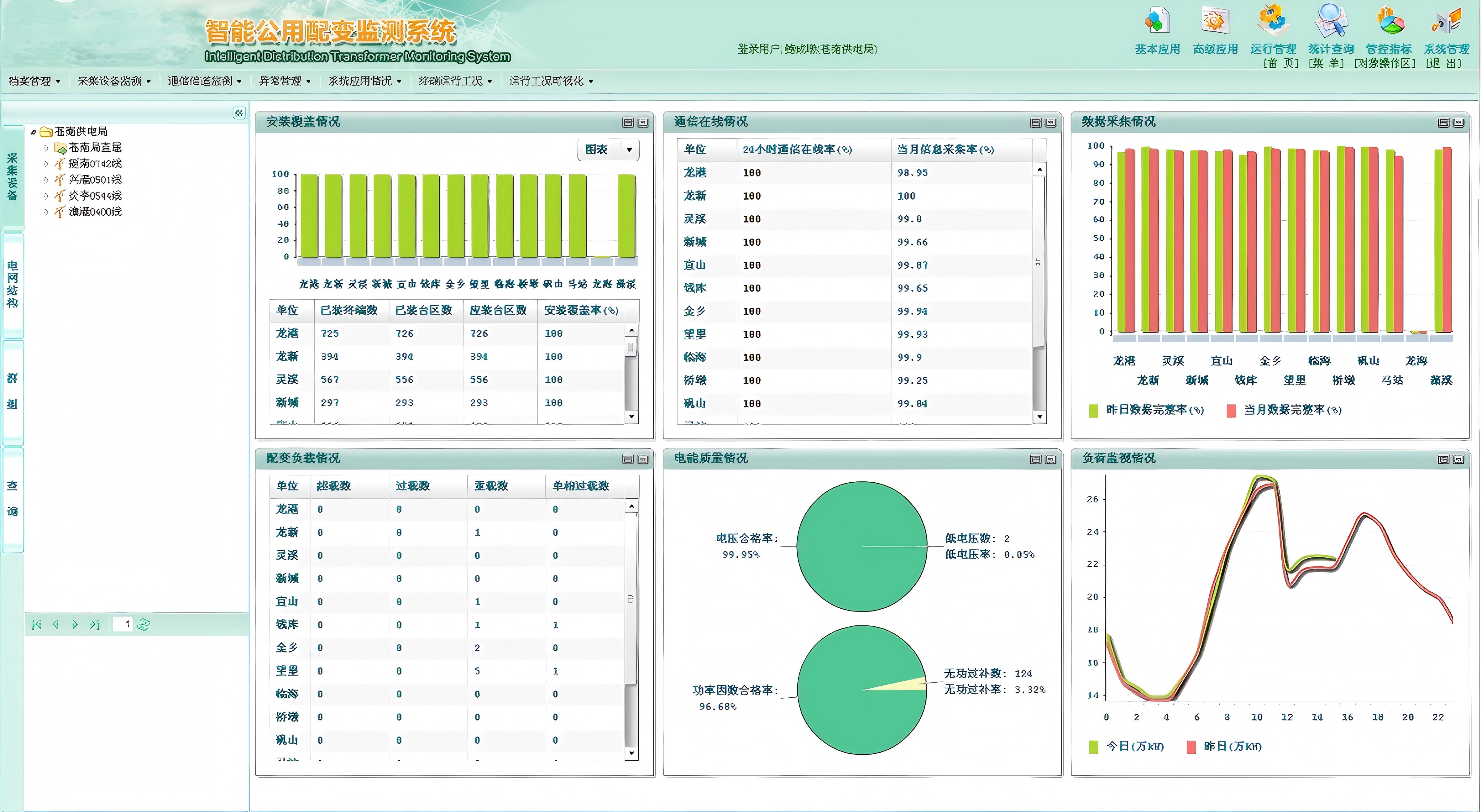Maximize the 电能质量情况 panel
Screen dimensions: 1481x812
pyautogui.click(x=1035, y=460)
